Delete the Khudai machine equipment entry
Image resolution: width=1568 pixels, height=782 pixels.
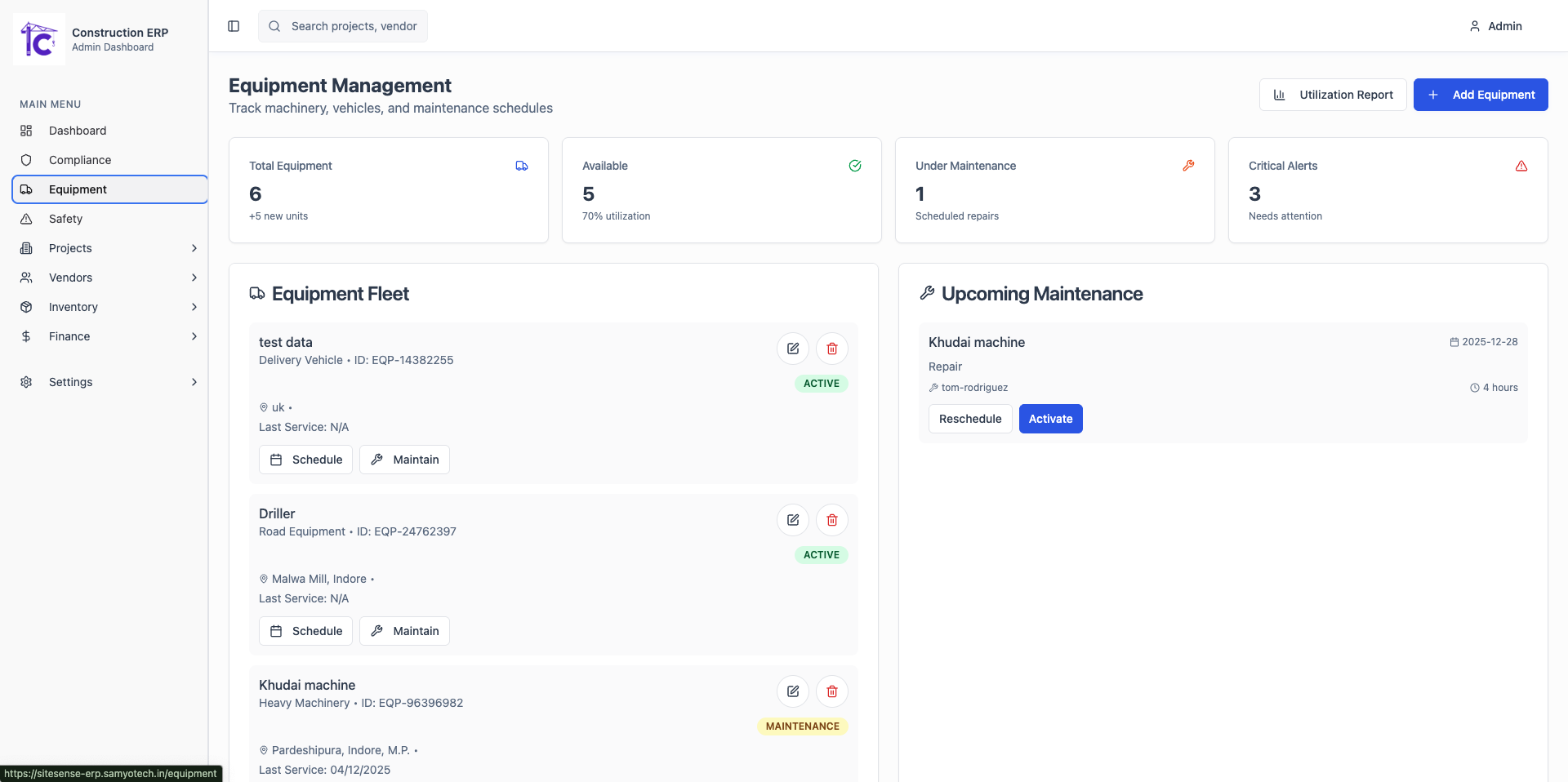[x=831, y=691]
